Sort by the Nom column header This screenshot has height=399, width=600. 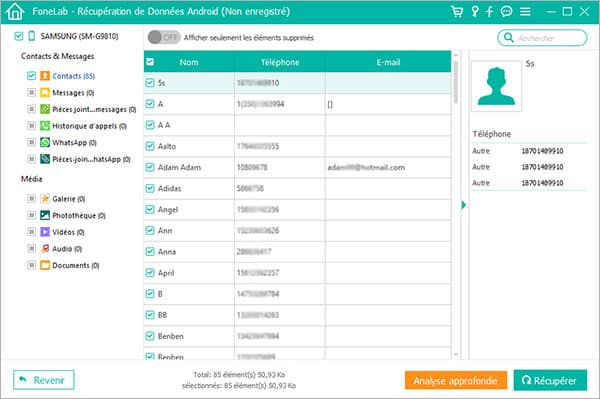[x=189, y=62]
